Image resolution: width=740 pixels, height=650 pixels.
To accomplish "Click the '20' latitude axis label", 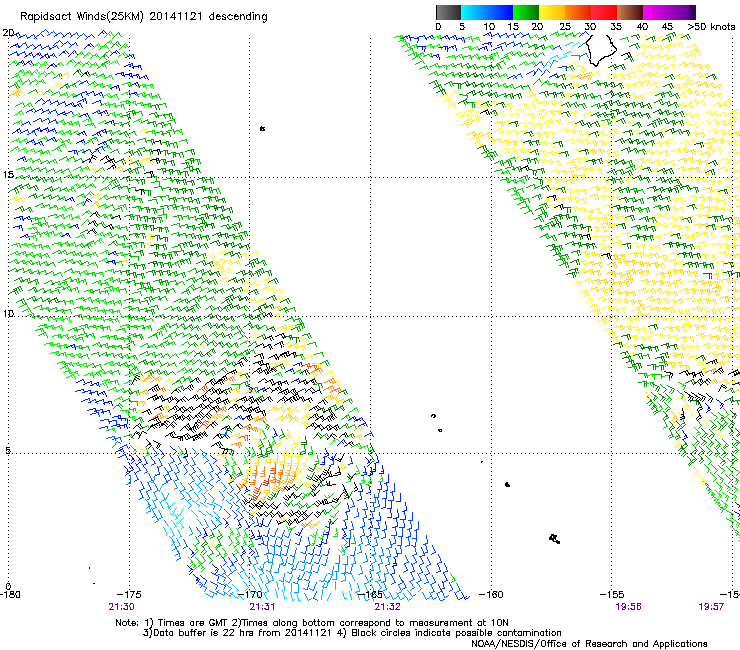I will [x=8, y=33].
